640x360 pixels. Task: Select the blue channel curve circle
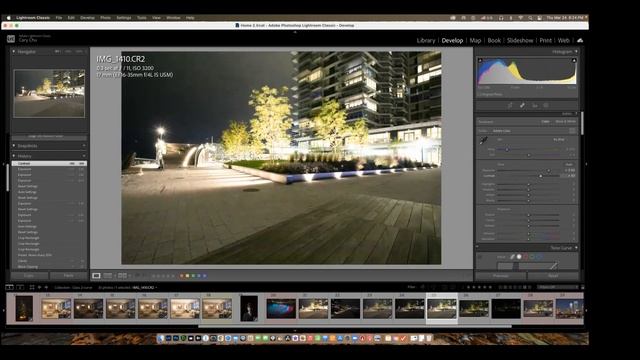pyautogui.click(x=540, y=257)
